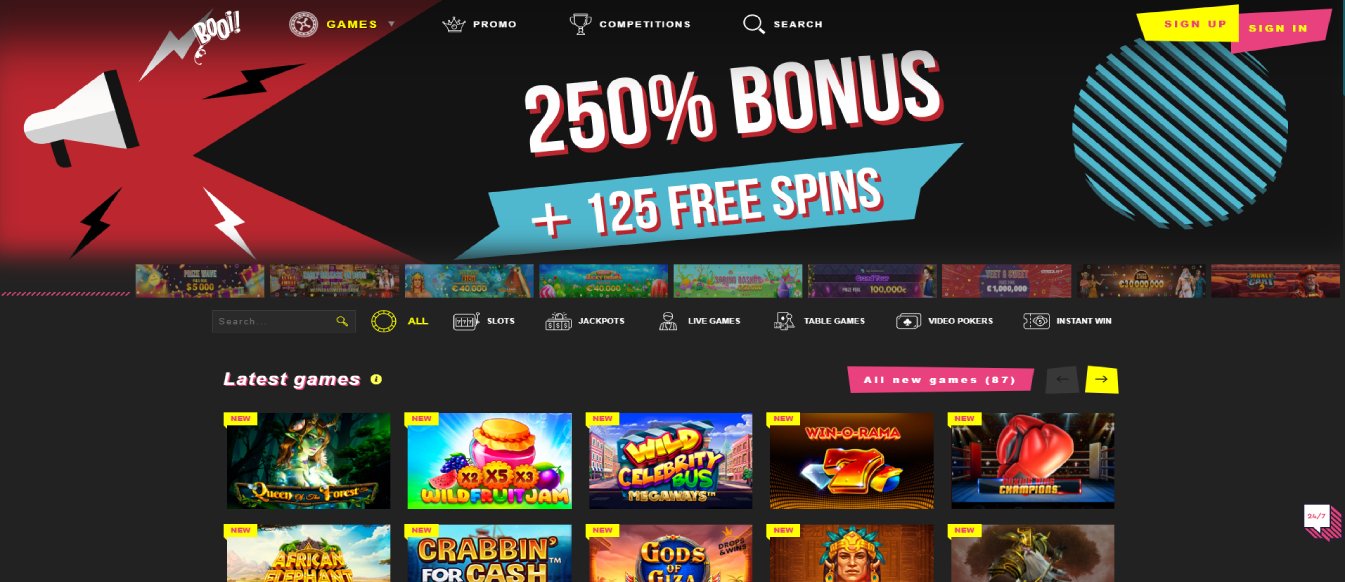Show next latest games with right arrow
The image size is (1345, 582).
[1102, 380]
